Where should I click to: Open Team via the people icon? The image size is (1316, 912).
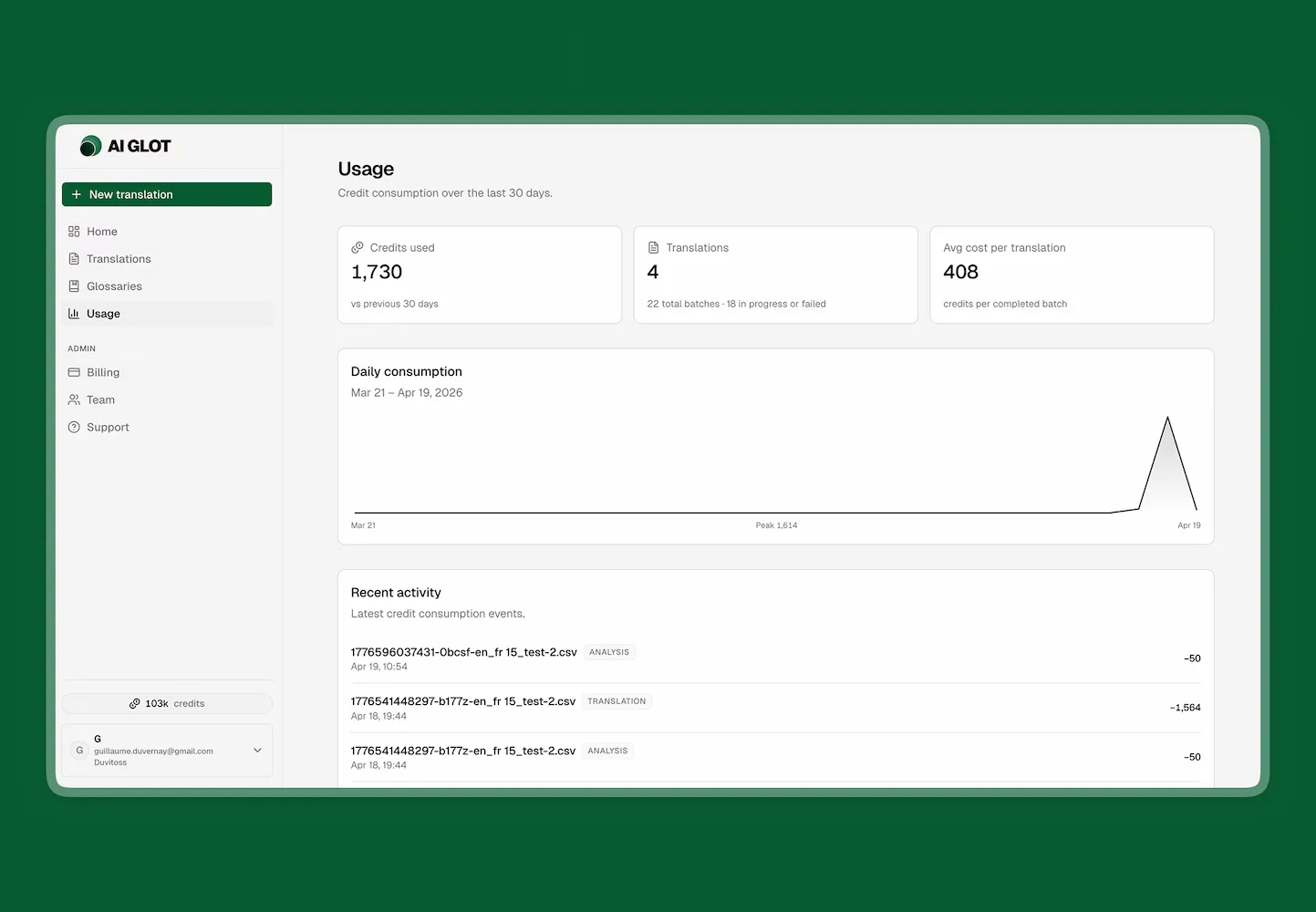pos(74,399)
